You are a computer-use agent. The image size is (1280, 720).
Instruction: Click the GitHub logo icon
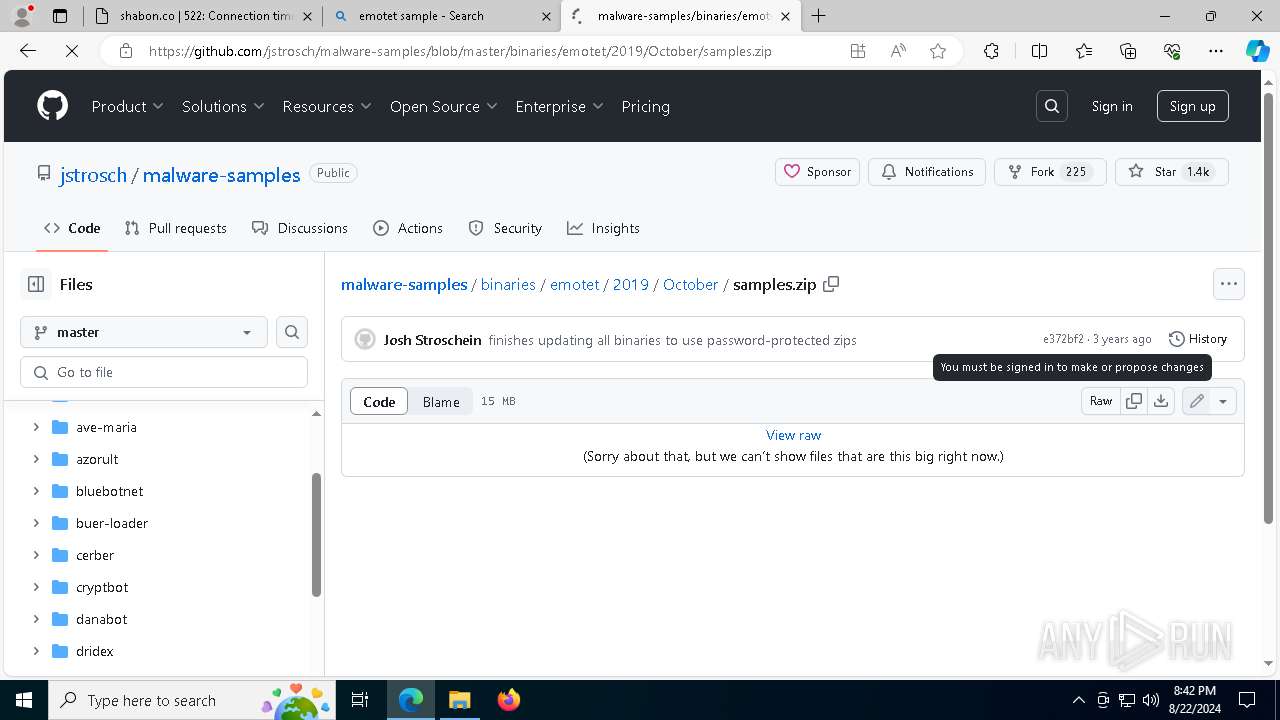(x=52, y=106)
